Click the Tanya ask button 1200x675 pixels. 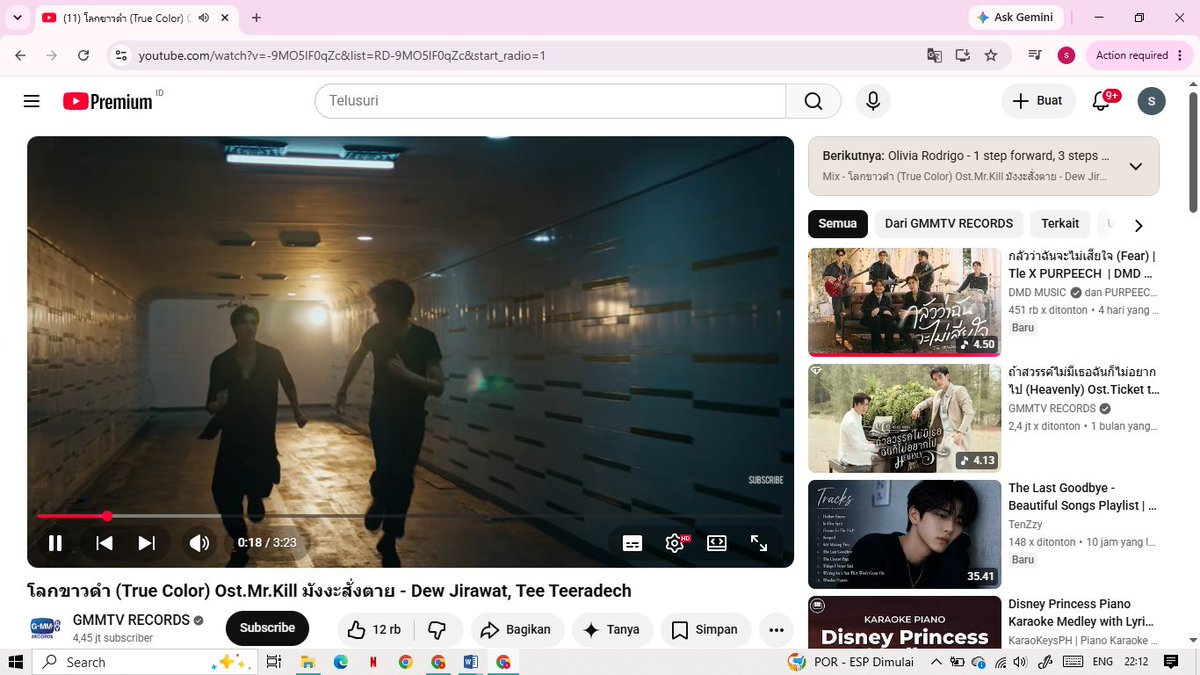pyautogui.click(x=612, y=630)
